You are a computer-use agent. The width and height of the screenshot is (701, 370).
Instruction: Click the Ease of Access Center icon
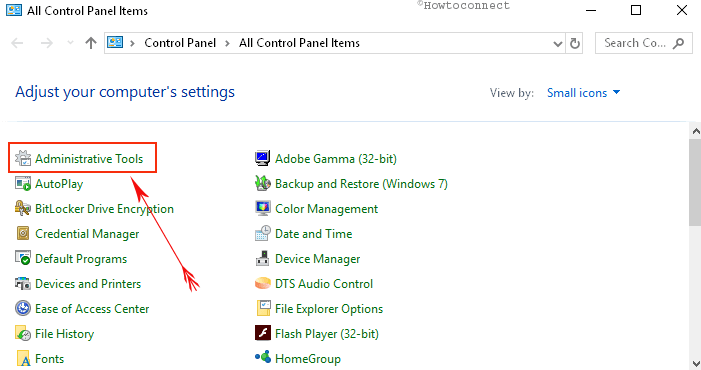point(23,309)
